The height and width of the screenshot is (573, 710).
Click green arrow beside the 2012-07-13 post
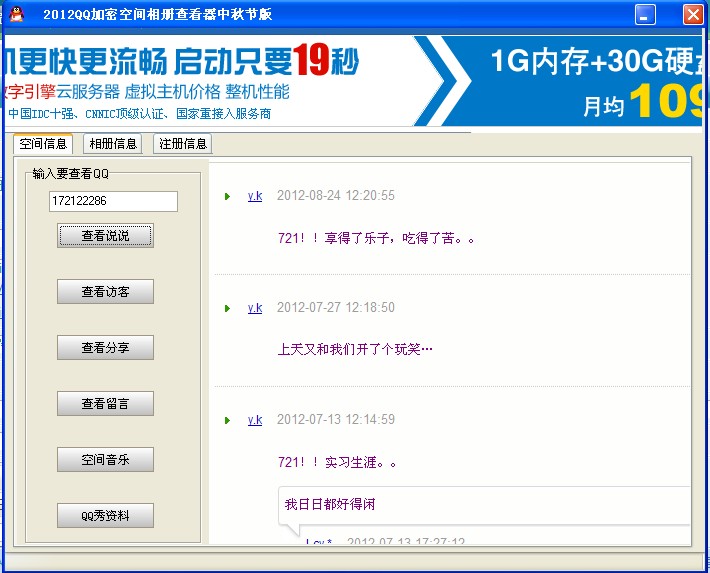tap(228, 420)
